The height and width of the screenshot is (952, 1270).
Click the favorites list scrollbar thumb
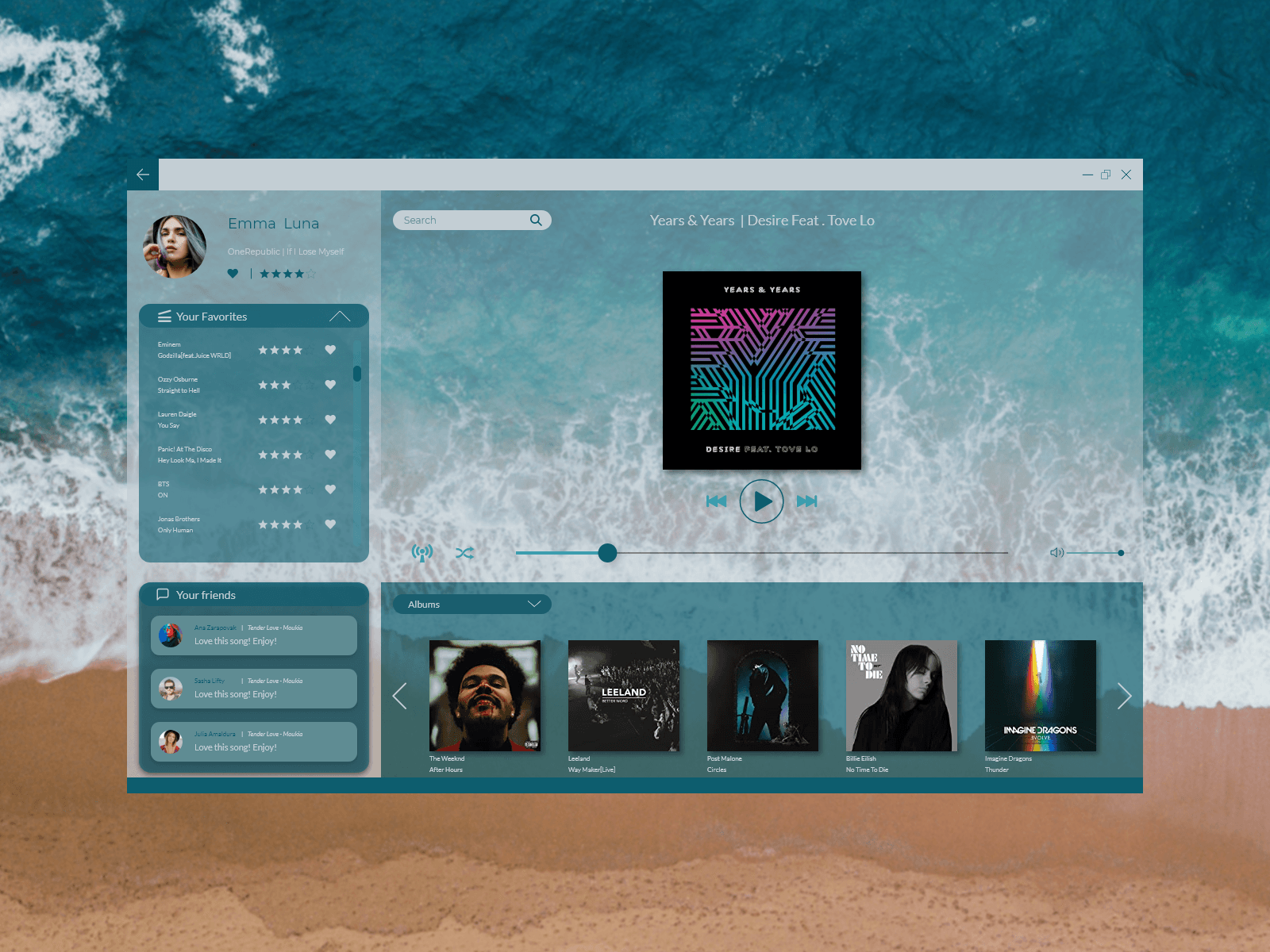(357, 373)
